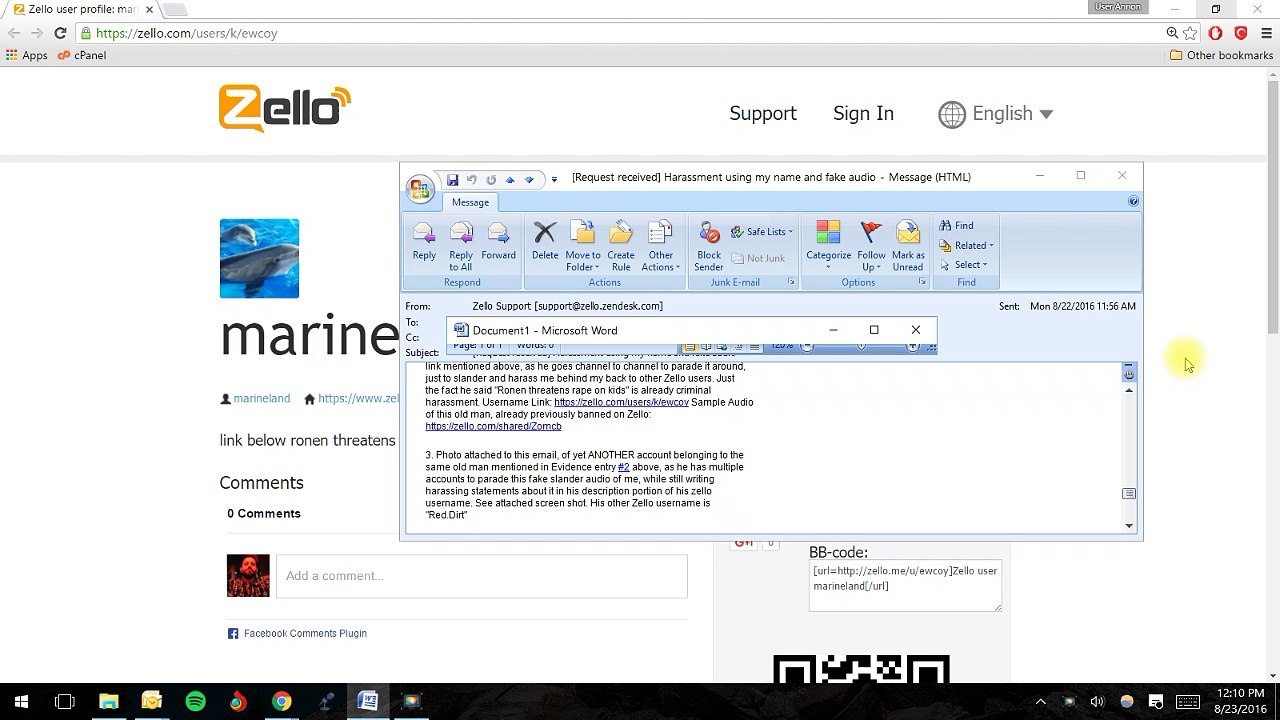Open the Chrome menu button
1280x720 pixels.
click(x=1266, y=33)
